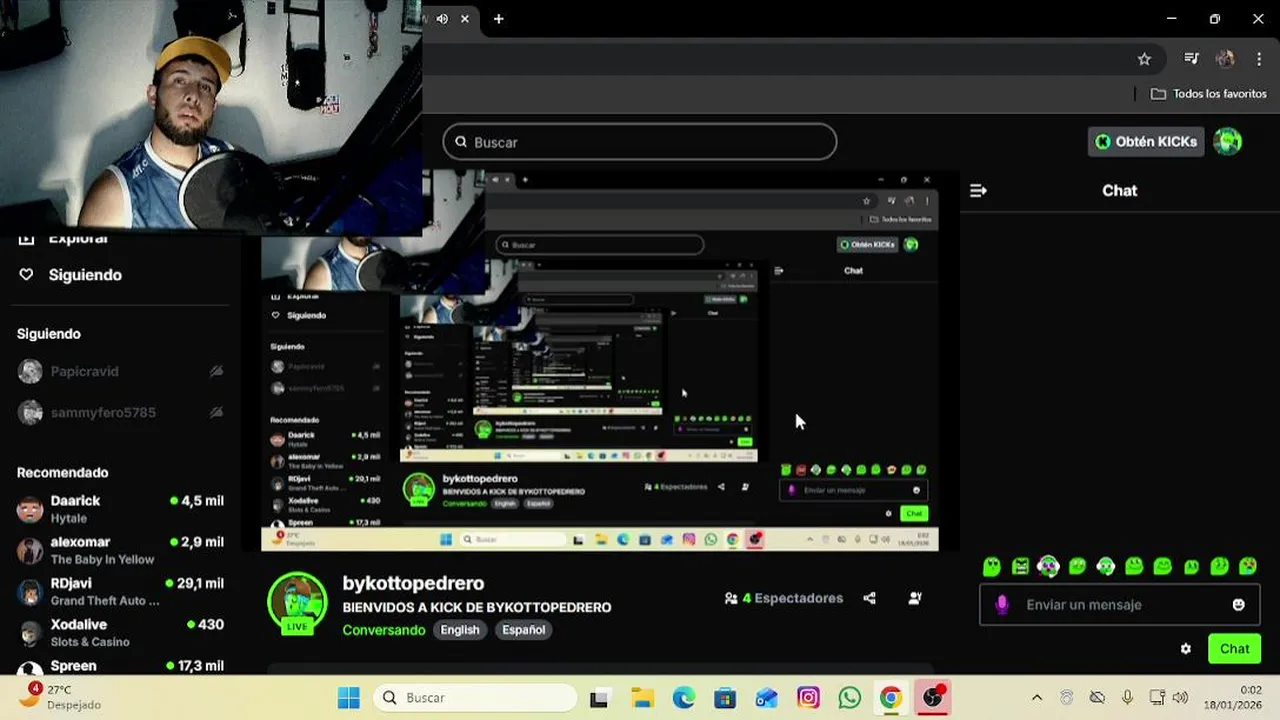Open the weather widget 27°C Despejado

click(62, 697)
